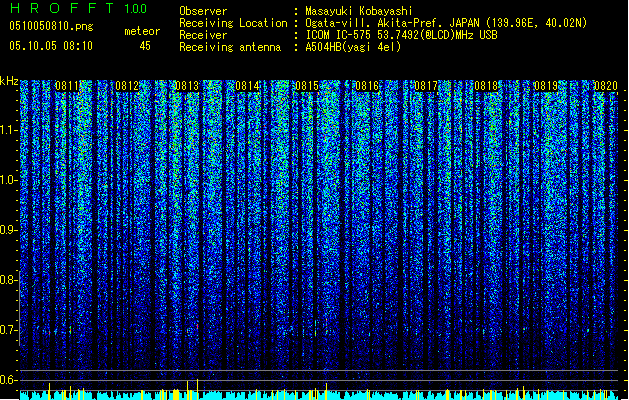Click the 0819 time marker

546,86
